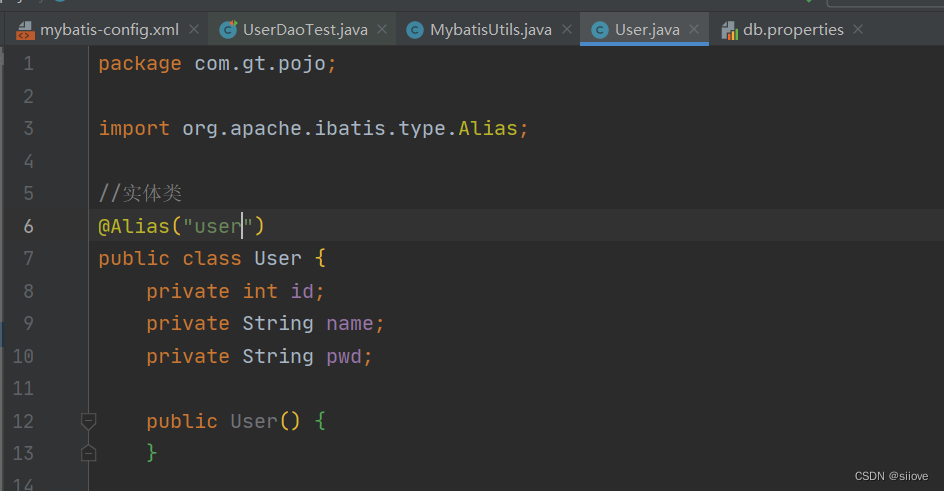Click line number 1 in the gutter
The height and width of the screenshot is (491, 944).
(28, 64)
